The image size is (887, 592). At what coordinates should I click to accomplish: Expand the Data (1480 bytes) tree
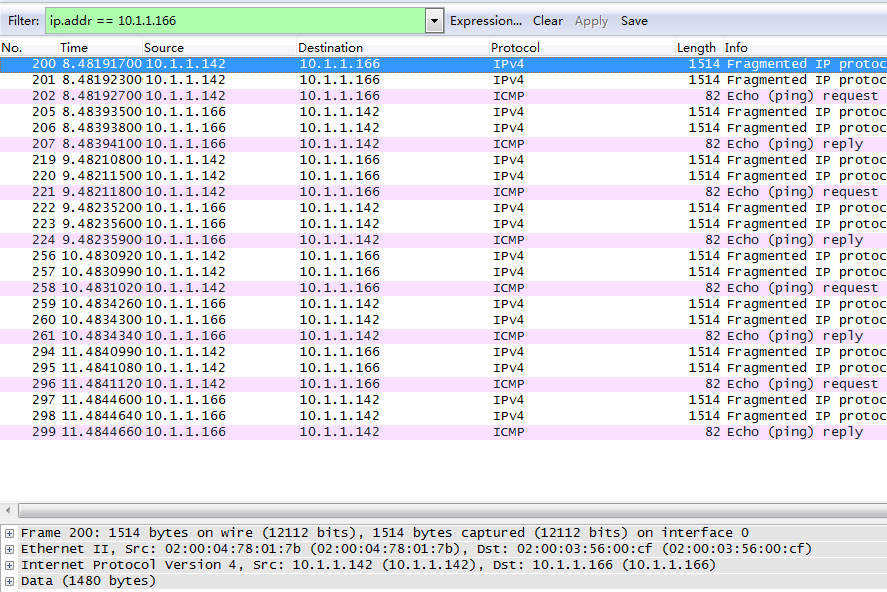pyautogui.click(x=9, y=581)
